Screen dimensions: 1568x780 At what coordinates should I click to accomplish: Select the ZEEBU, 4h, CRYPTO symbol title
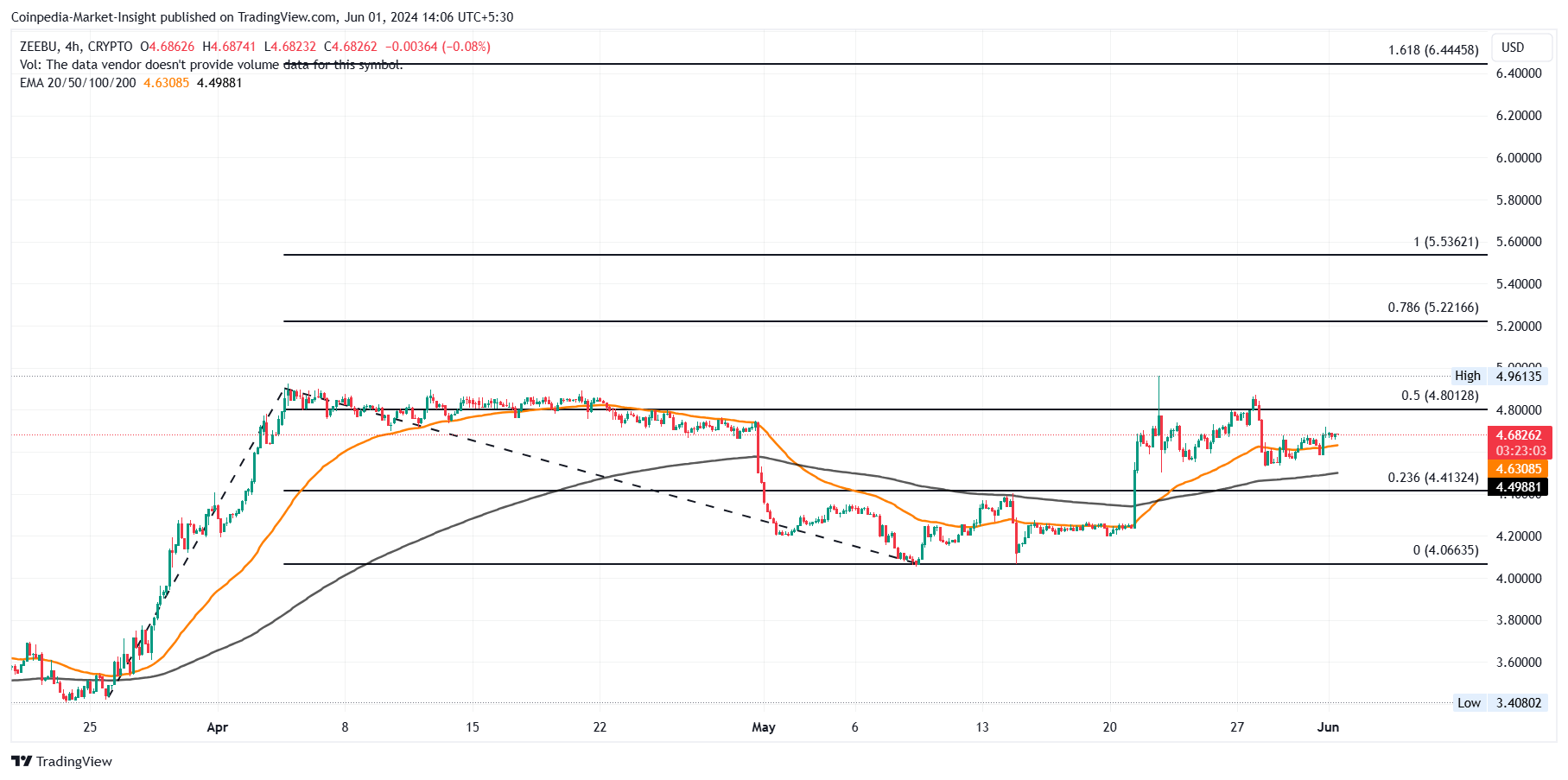pyautogui.click(x=76, y=47)
